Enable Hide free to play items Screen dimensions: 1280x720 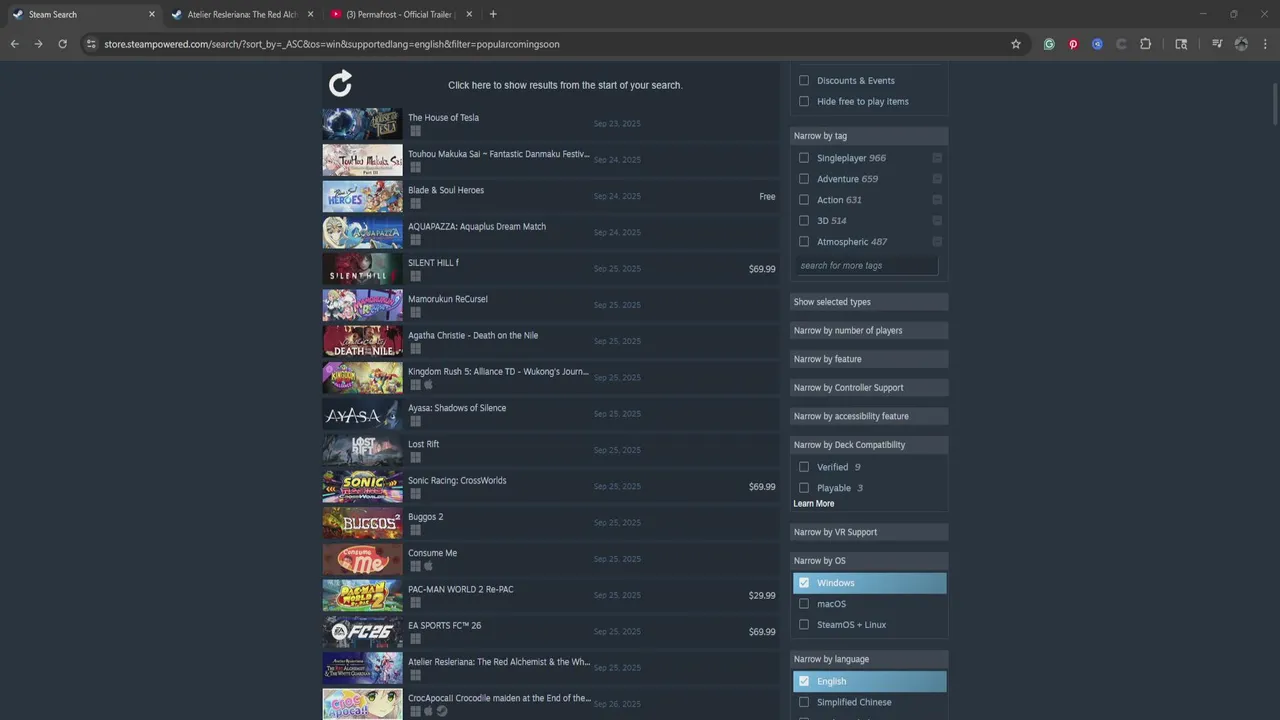(804, 101)
